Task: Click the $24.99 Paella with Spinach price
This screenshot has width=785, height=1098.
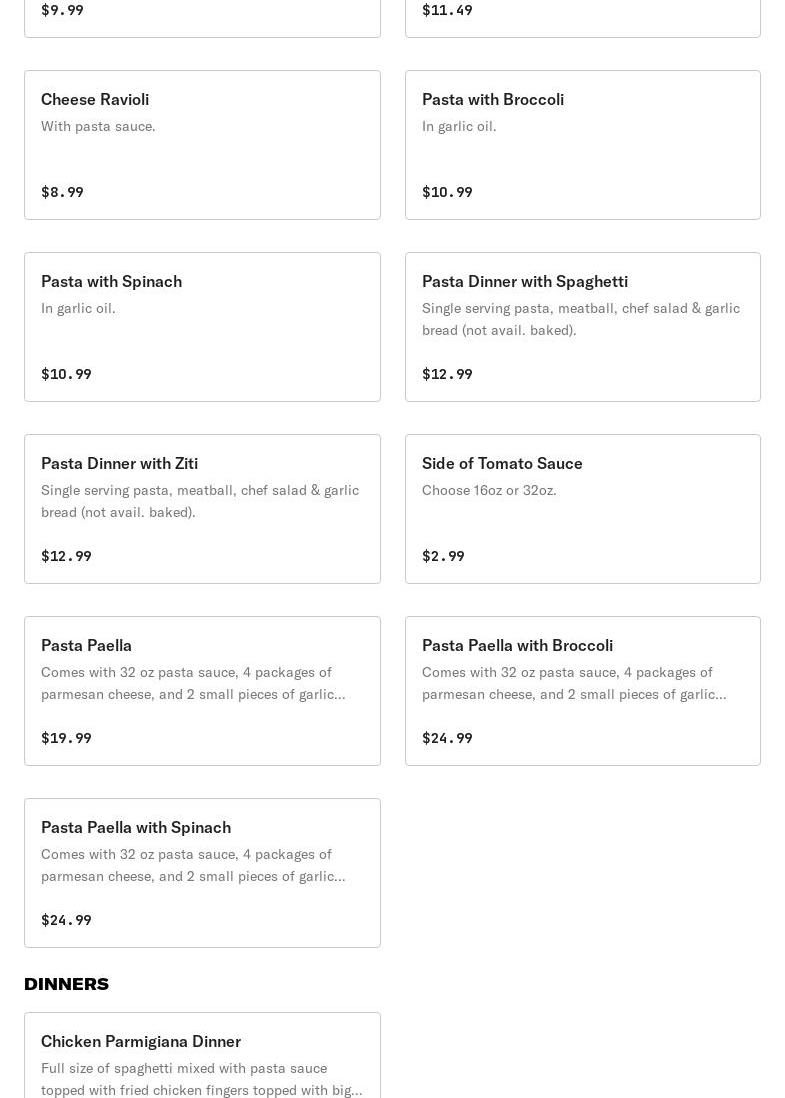Action: pos(67,920)
